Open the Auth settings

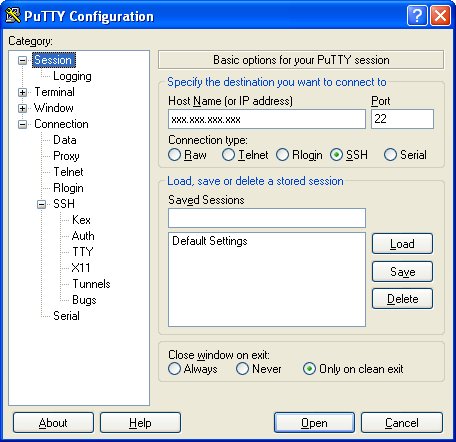click(83, 236)
